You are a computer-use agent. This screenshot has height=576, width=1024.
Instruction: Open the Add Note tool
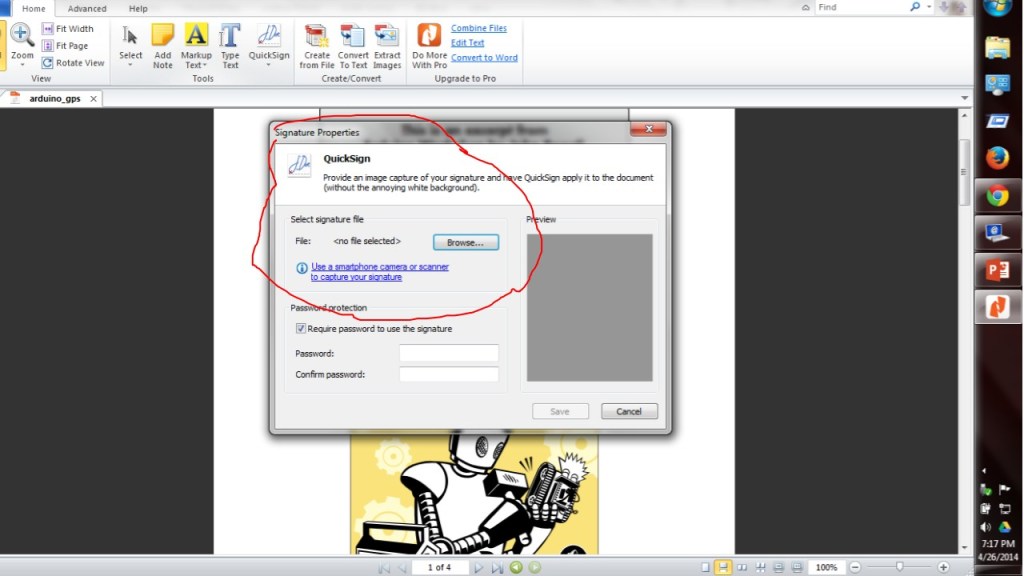pos(162,45)
